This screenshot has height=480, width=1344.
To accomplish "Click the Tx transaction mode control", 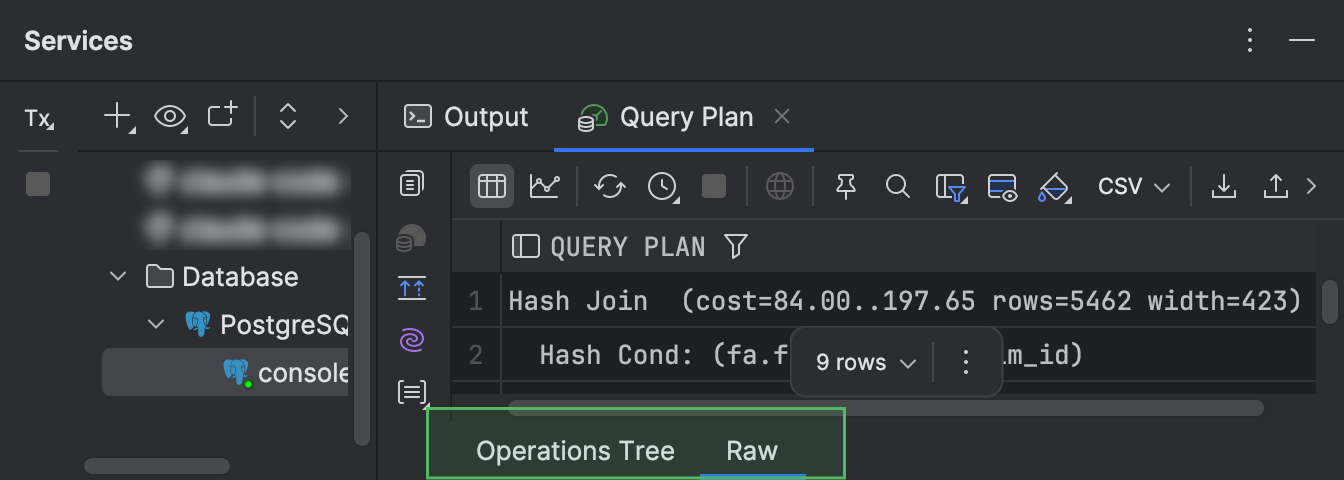I will coord(39,118).
